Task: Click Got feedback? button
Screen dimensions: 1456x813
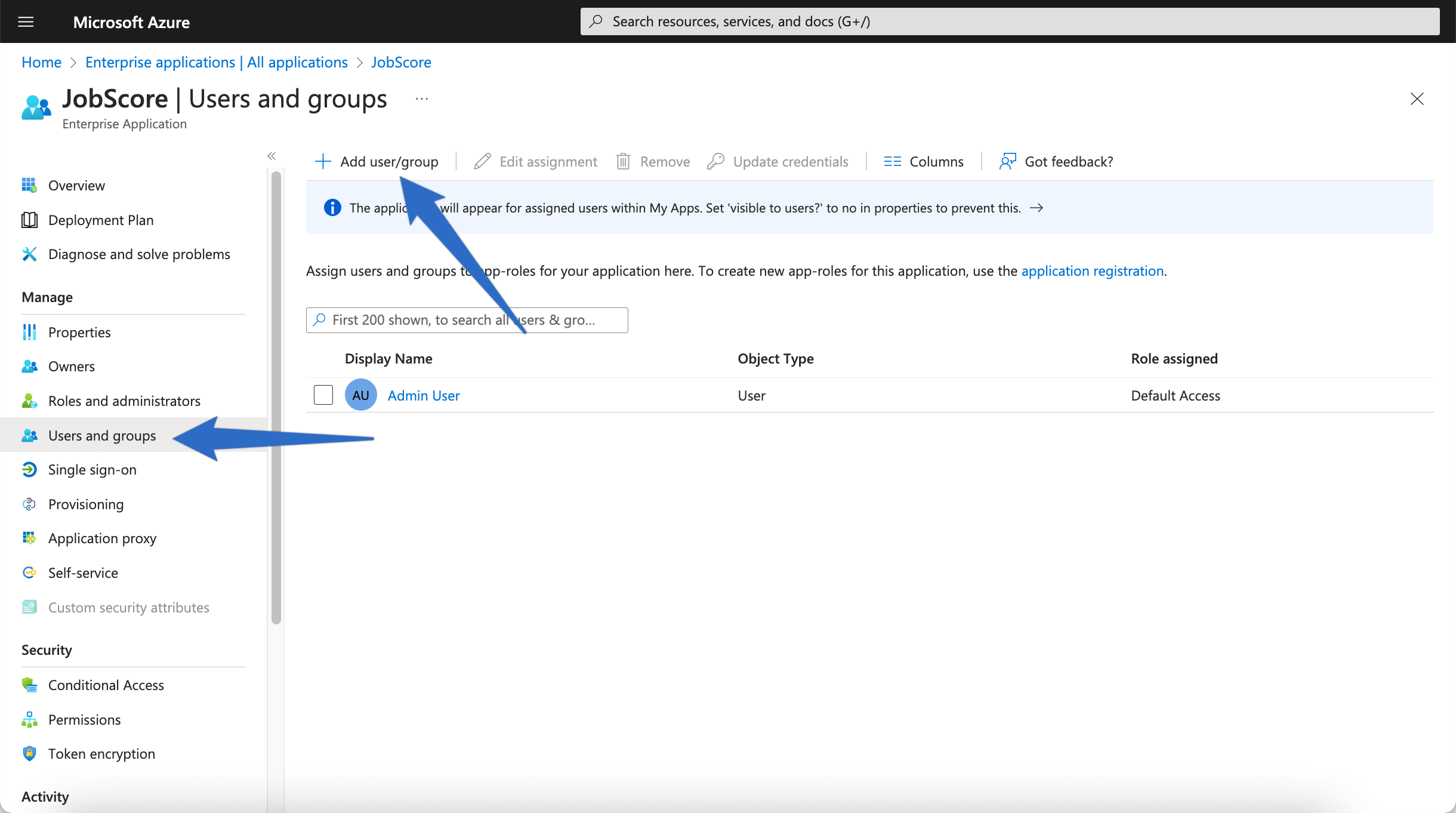Action: click(1056, 162)
